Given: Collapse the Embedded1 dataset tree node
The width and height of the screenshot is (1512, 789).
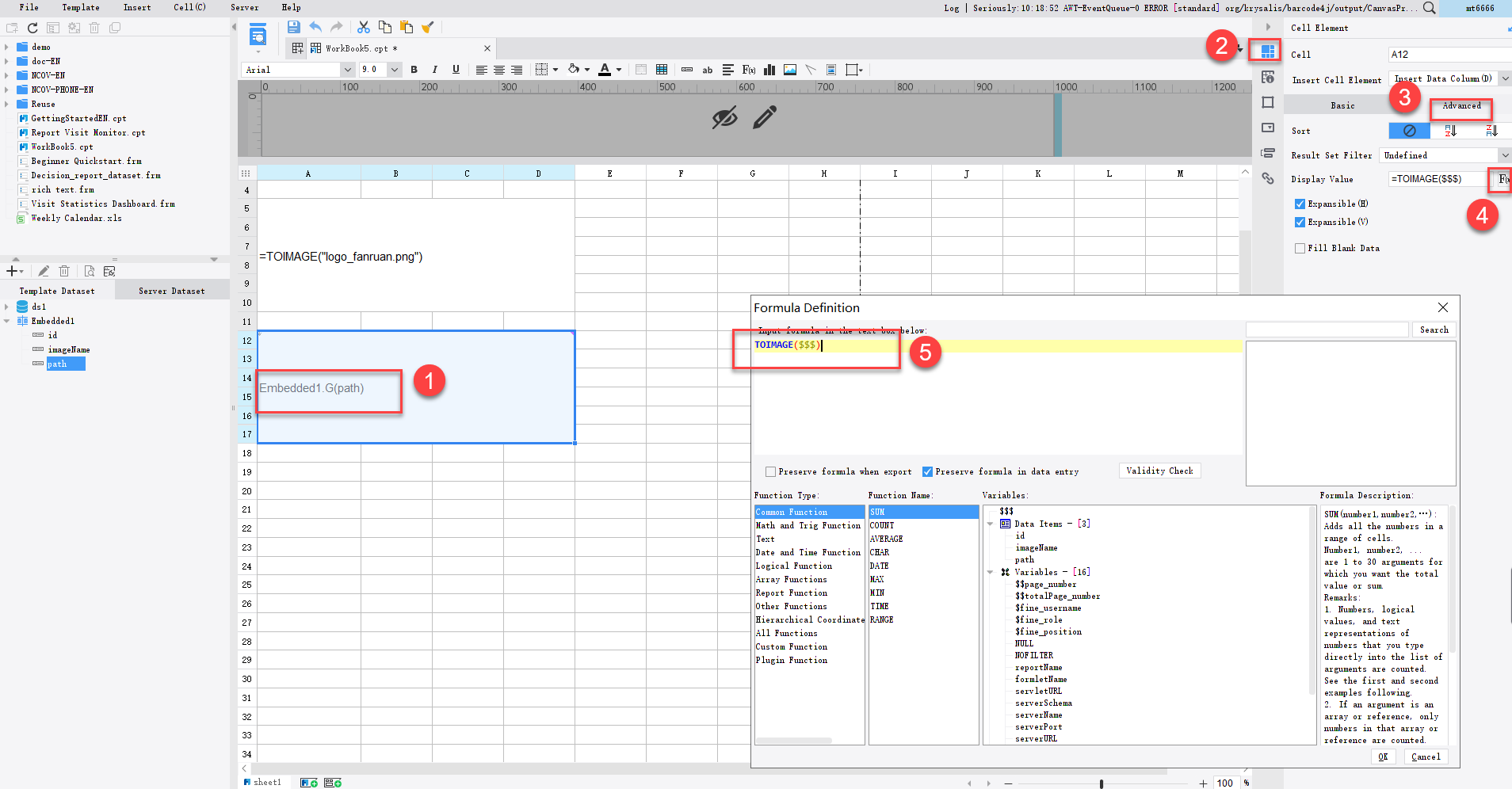Looking at the screenshot, I should tap(8, 321).
